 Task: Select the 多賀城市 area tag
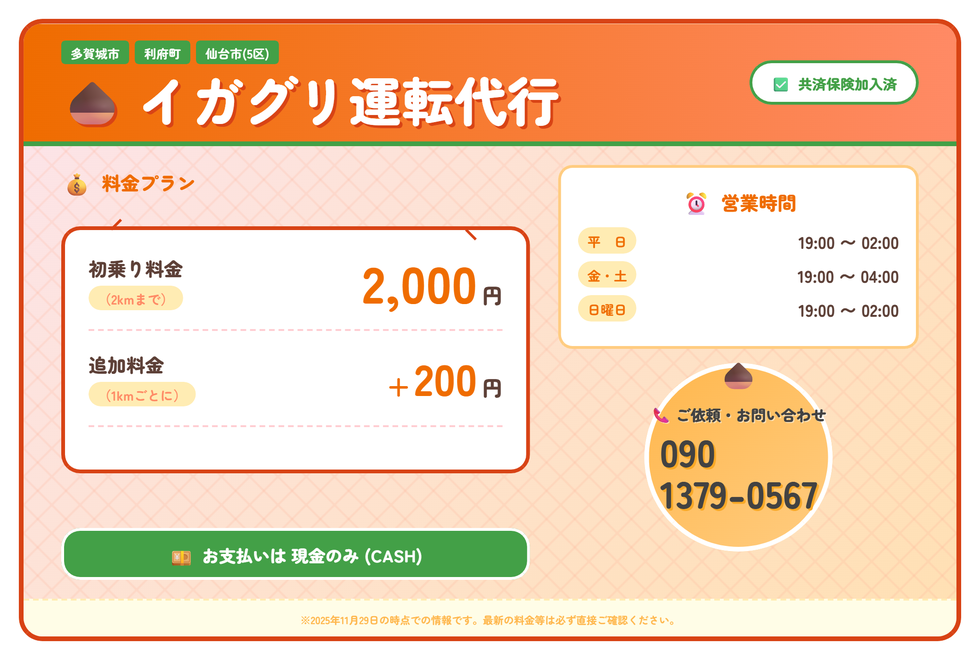pyautogui.click(x=95, y=53)
